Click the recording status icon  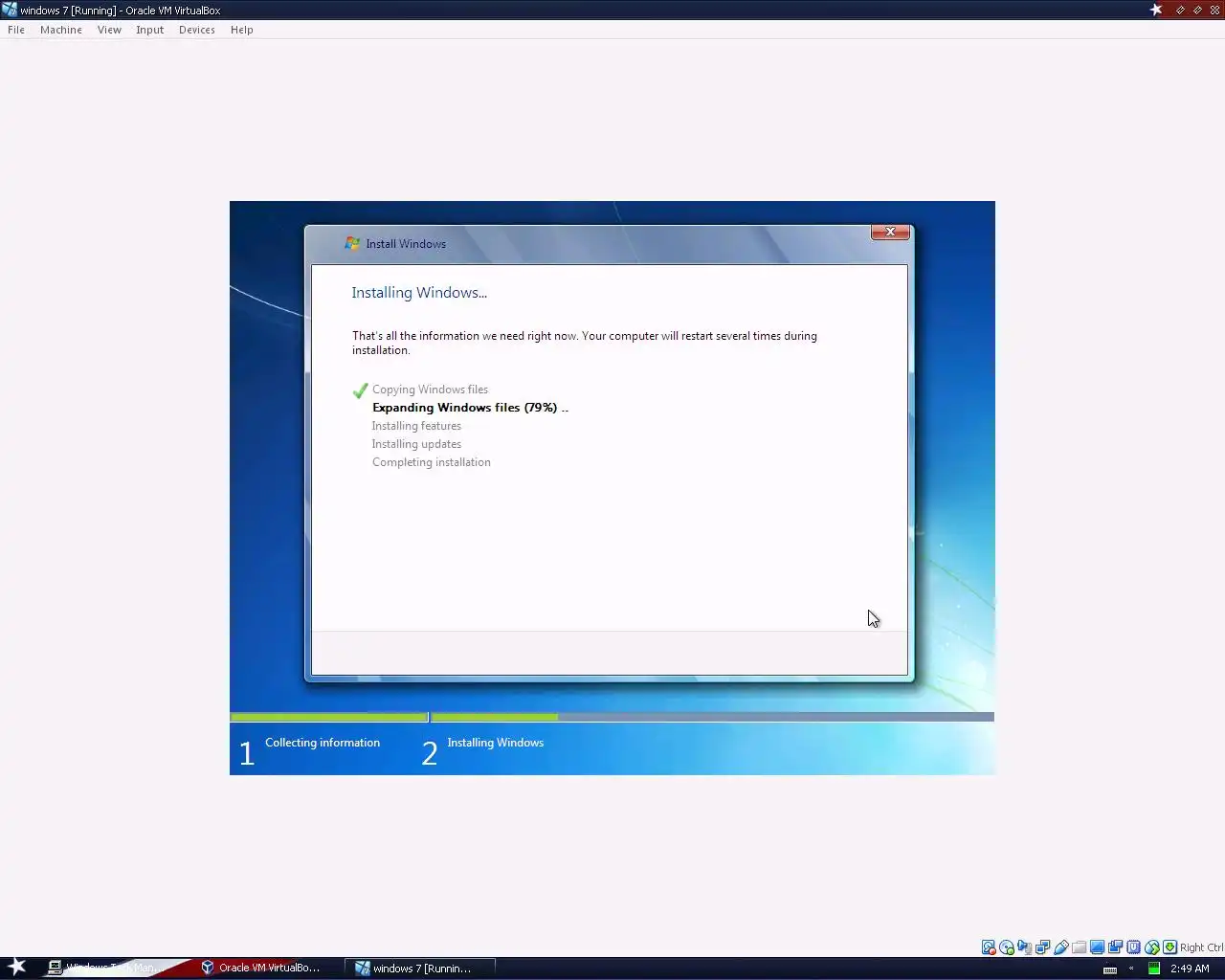(1115, 947)
